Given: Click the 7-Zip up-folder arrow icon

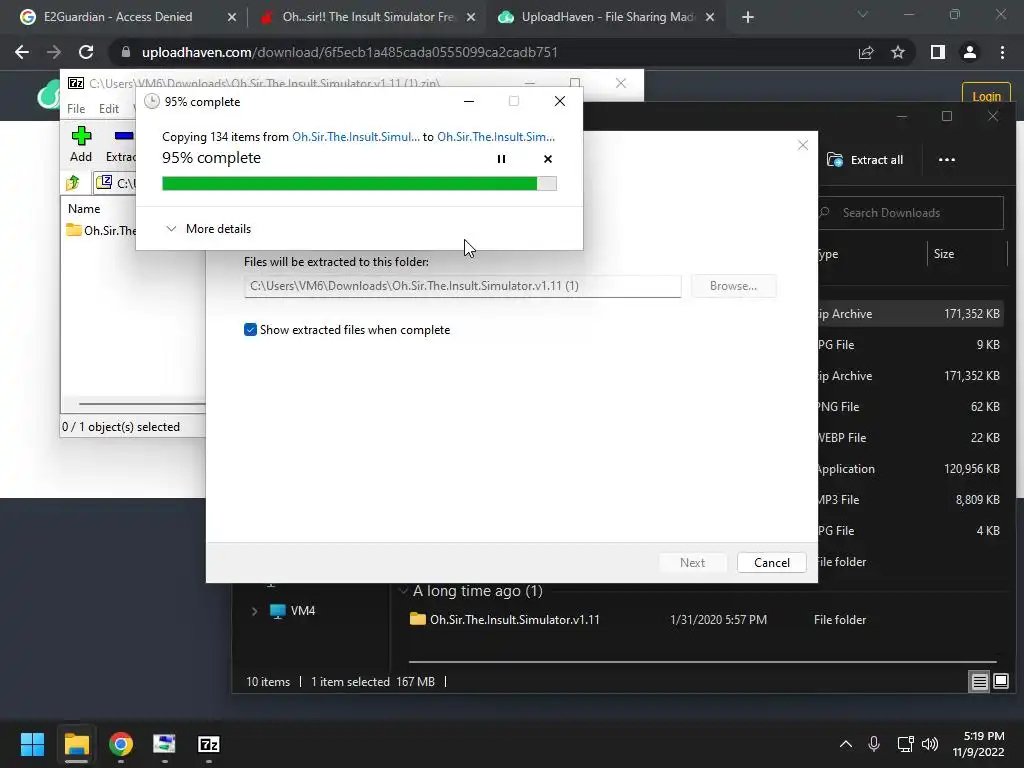Looking at the screenshot, I should click(x=73, y=183).
